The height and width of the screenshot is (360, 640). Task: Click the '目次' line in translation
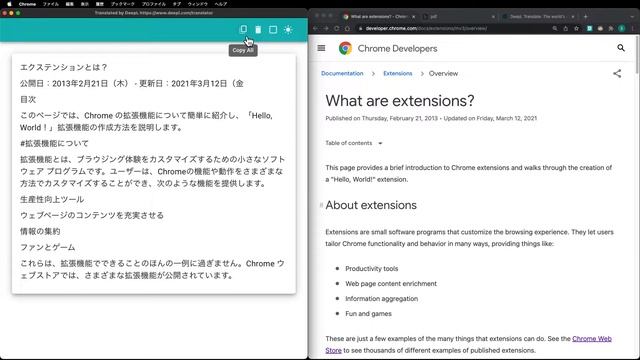click(x=28, y=100)
